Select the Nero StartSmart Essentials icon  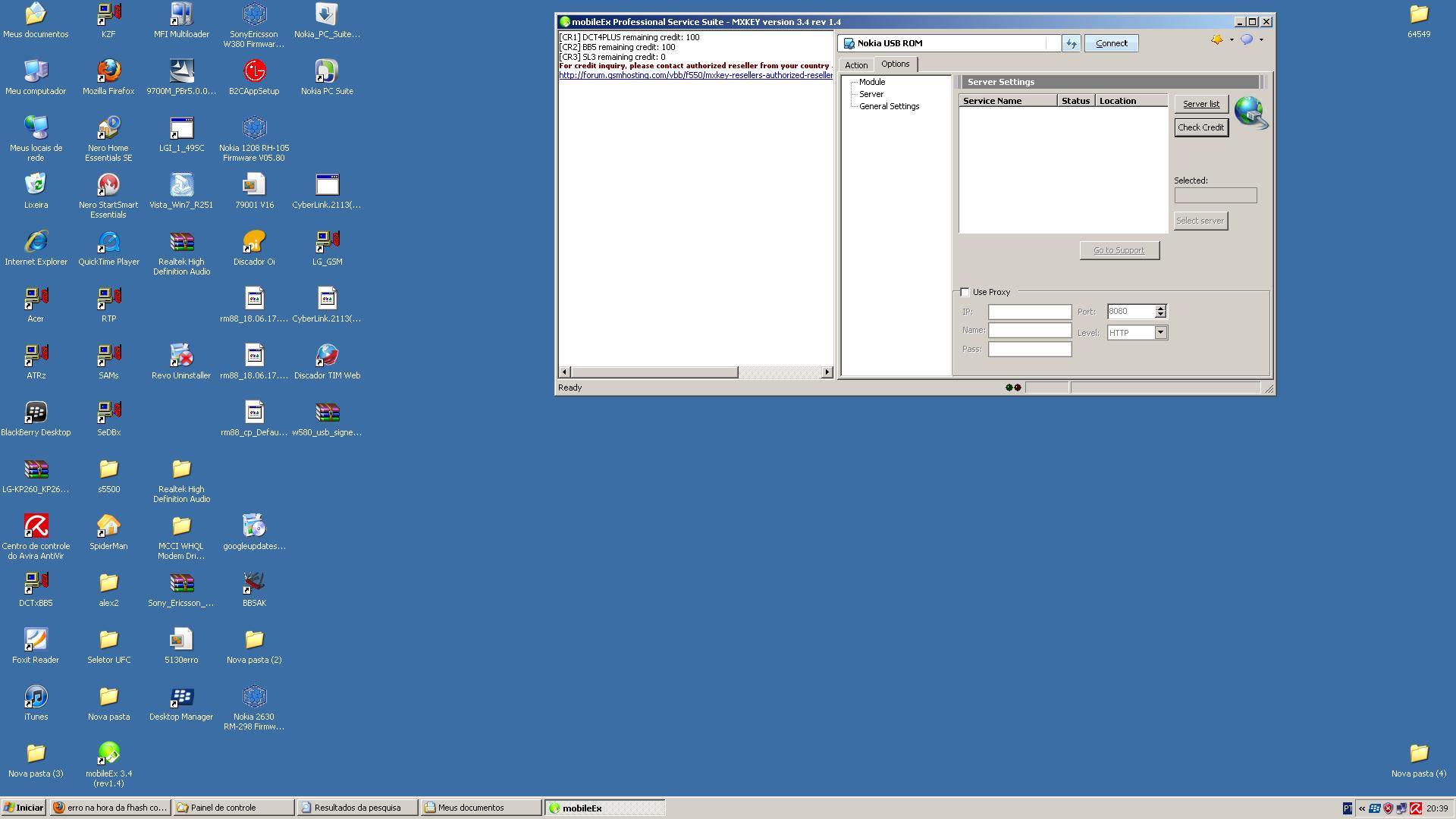coord(108,196)
